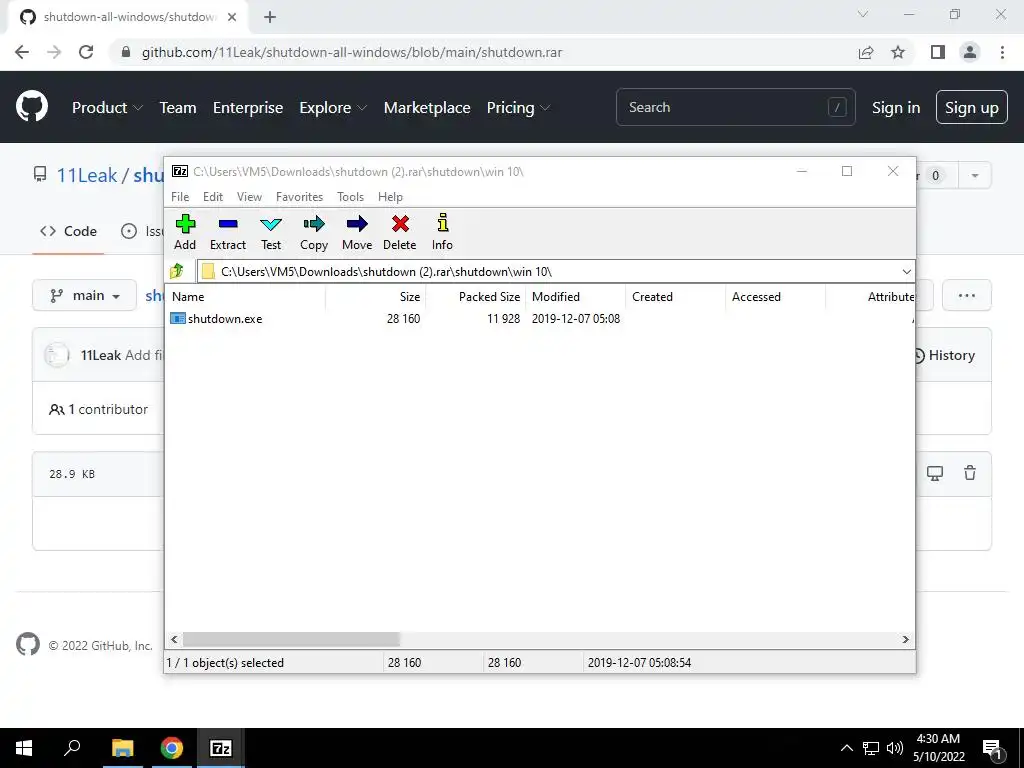This screenshot has height=768, width=1024.
Task: Click the Move toolbar icon
Action: tap(357, 232)
